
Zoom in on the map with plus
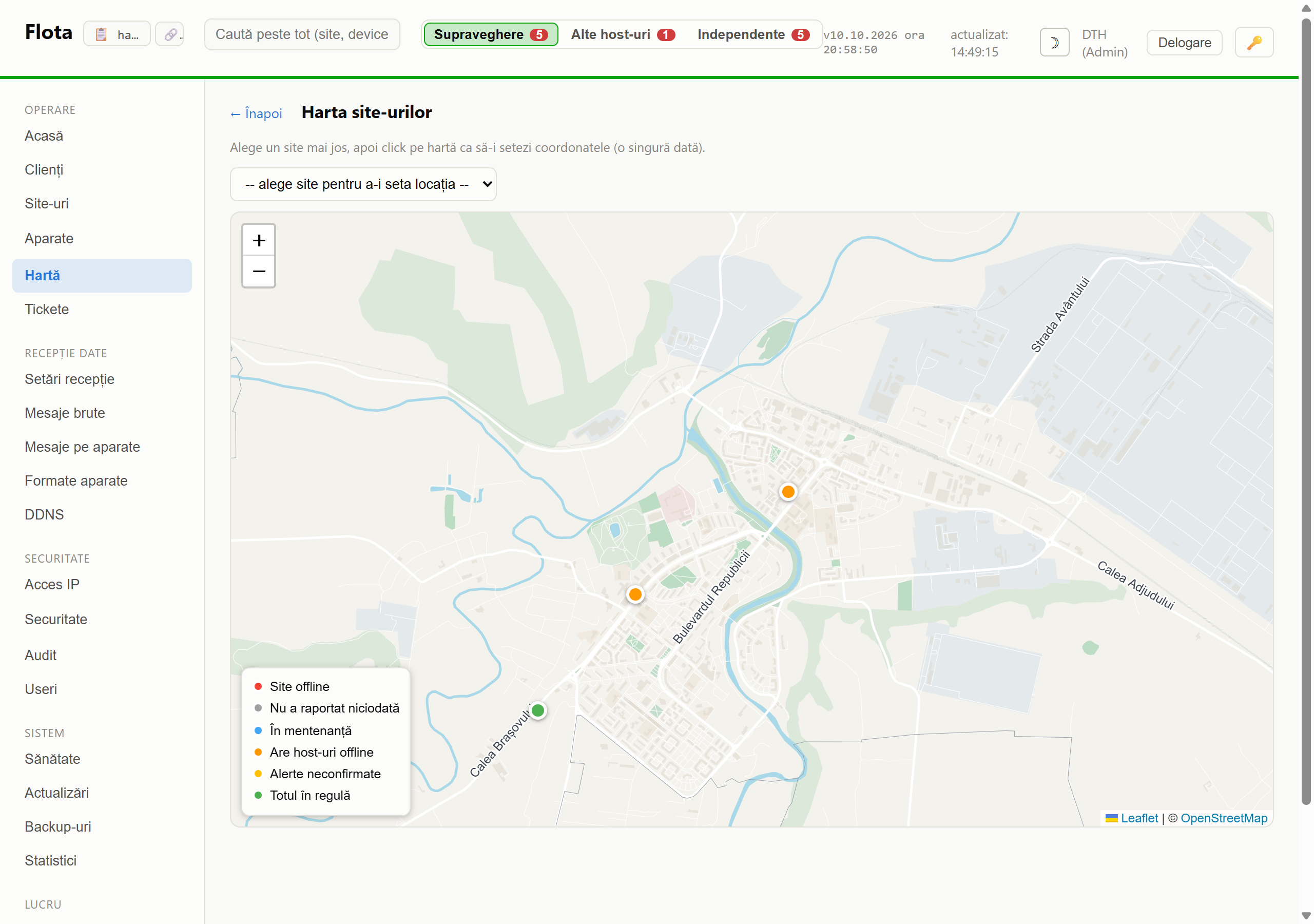259,240
